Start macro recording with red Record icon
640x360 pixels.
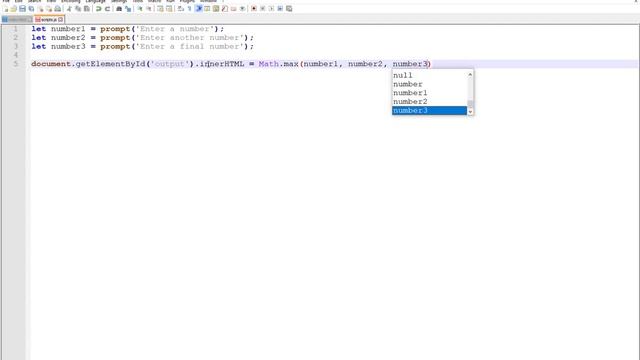pos(254,9)
